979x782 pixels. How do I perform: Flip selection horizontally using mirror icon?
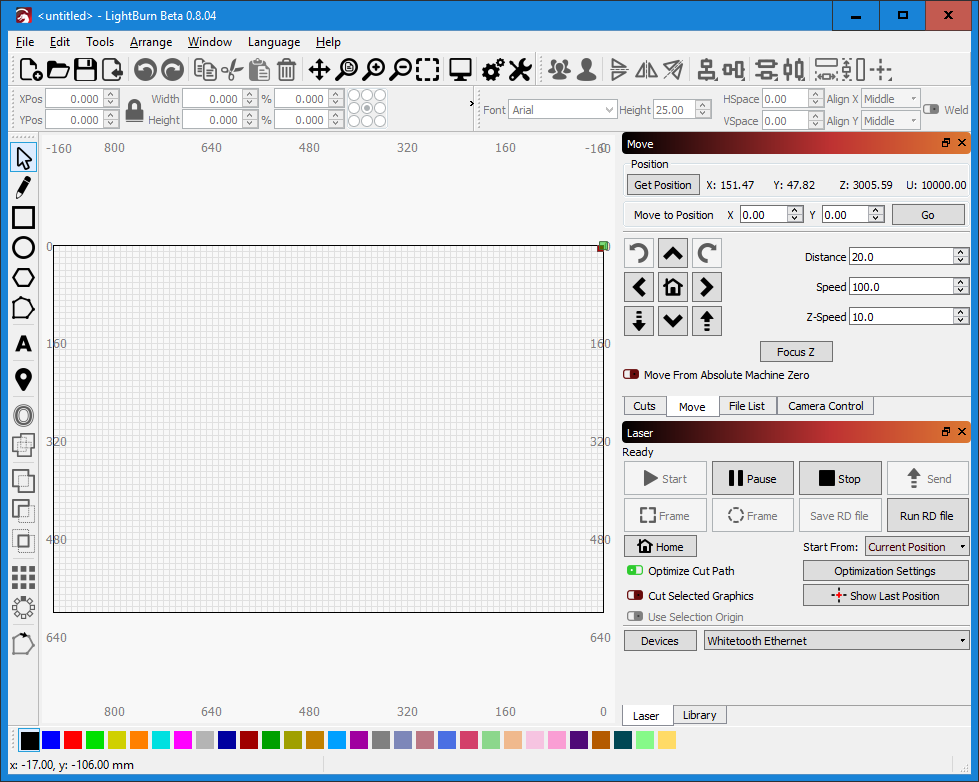[x=645, y=70]
